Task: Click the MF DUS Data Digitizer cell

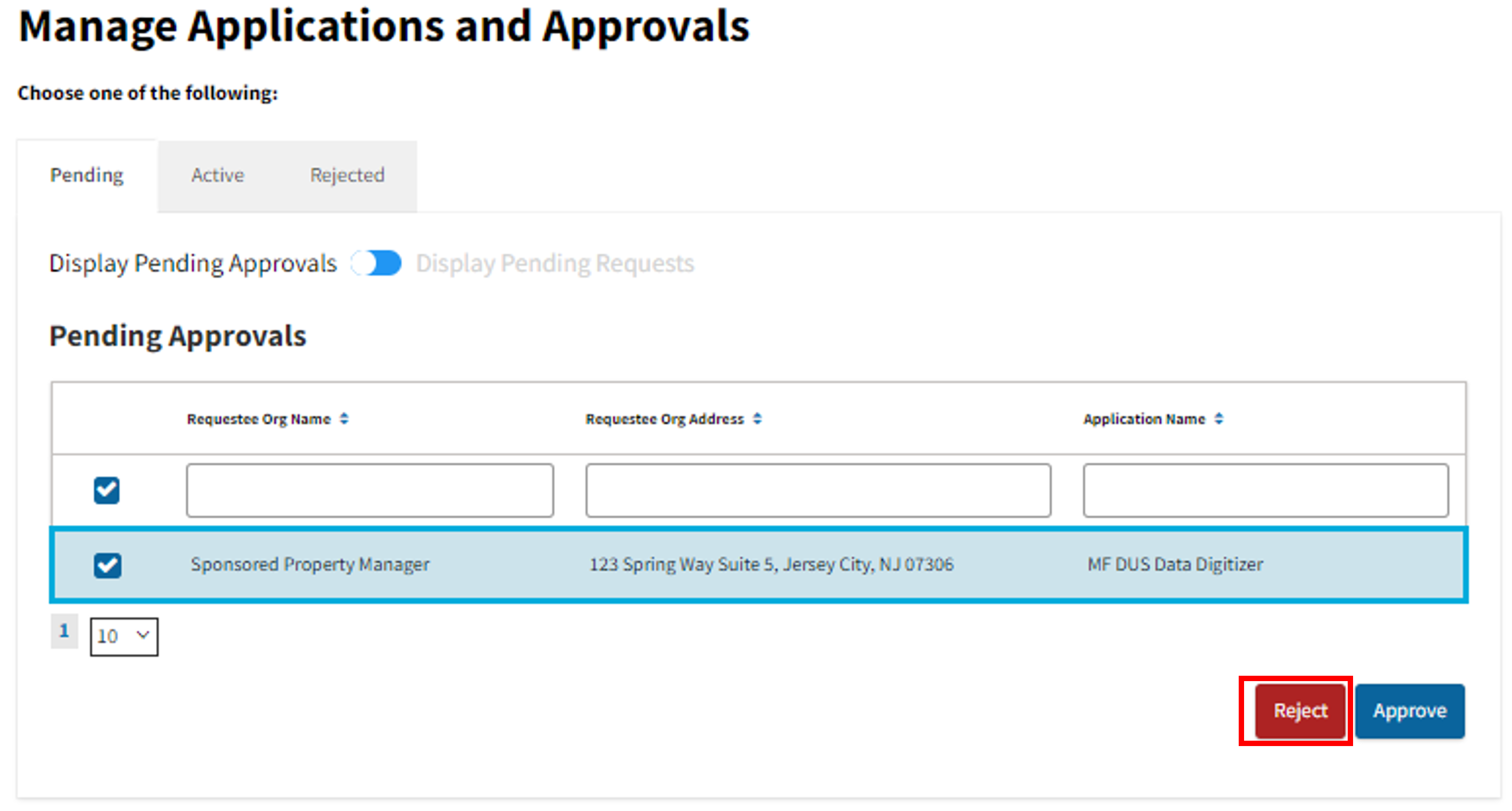Action: coord(1175,565)
